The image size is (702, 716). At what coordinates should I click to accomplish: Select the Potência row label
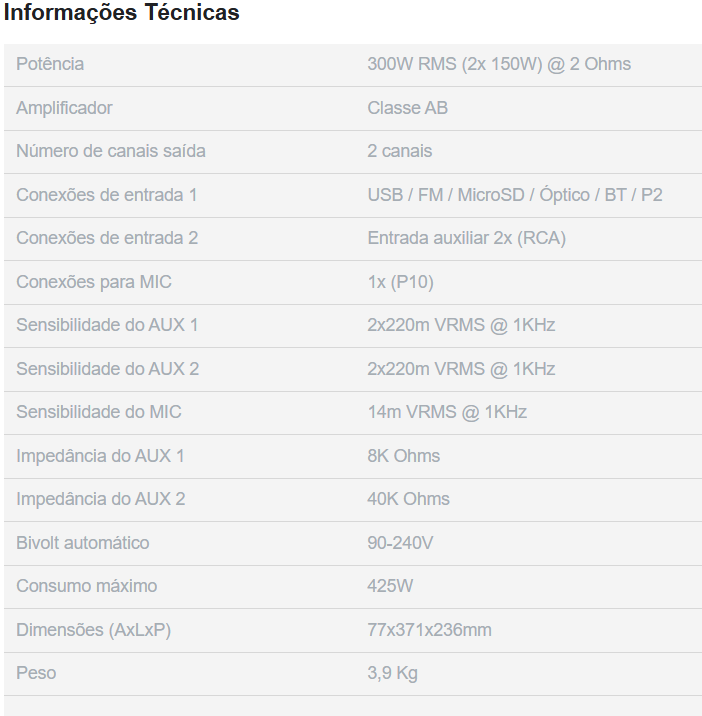[50, 64]
